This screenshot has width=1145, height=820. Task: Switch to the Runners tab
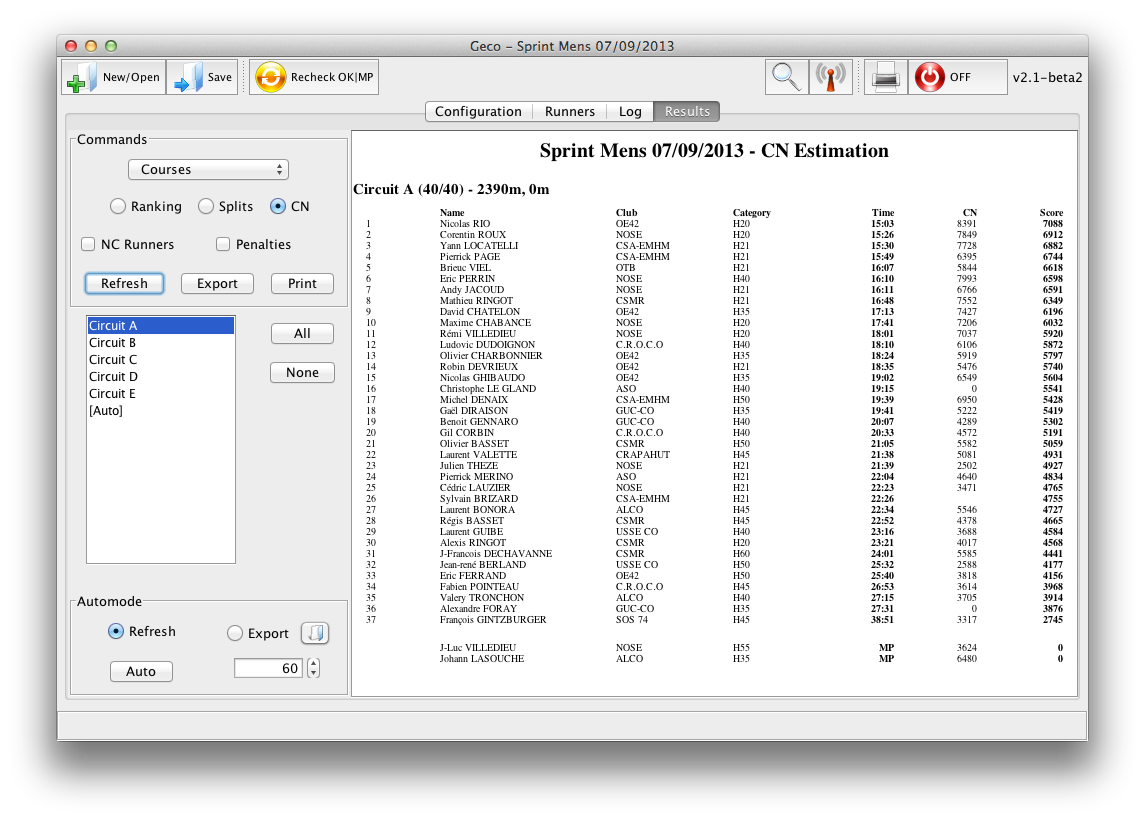(x=570, y=112)
